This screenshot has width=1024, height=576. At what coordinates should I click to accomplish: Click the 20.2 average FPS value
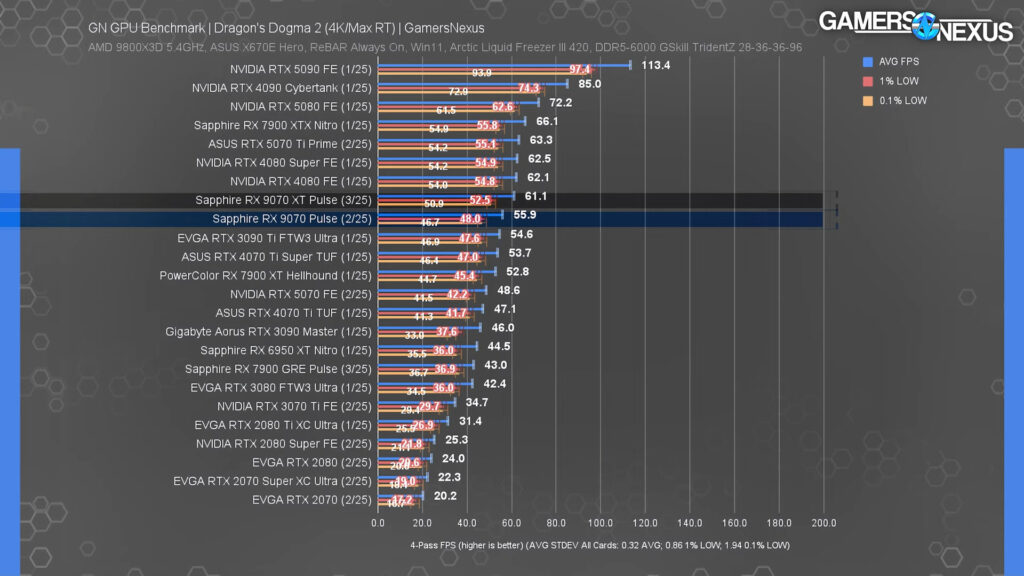coord(445,496)
